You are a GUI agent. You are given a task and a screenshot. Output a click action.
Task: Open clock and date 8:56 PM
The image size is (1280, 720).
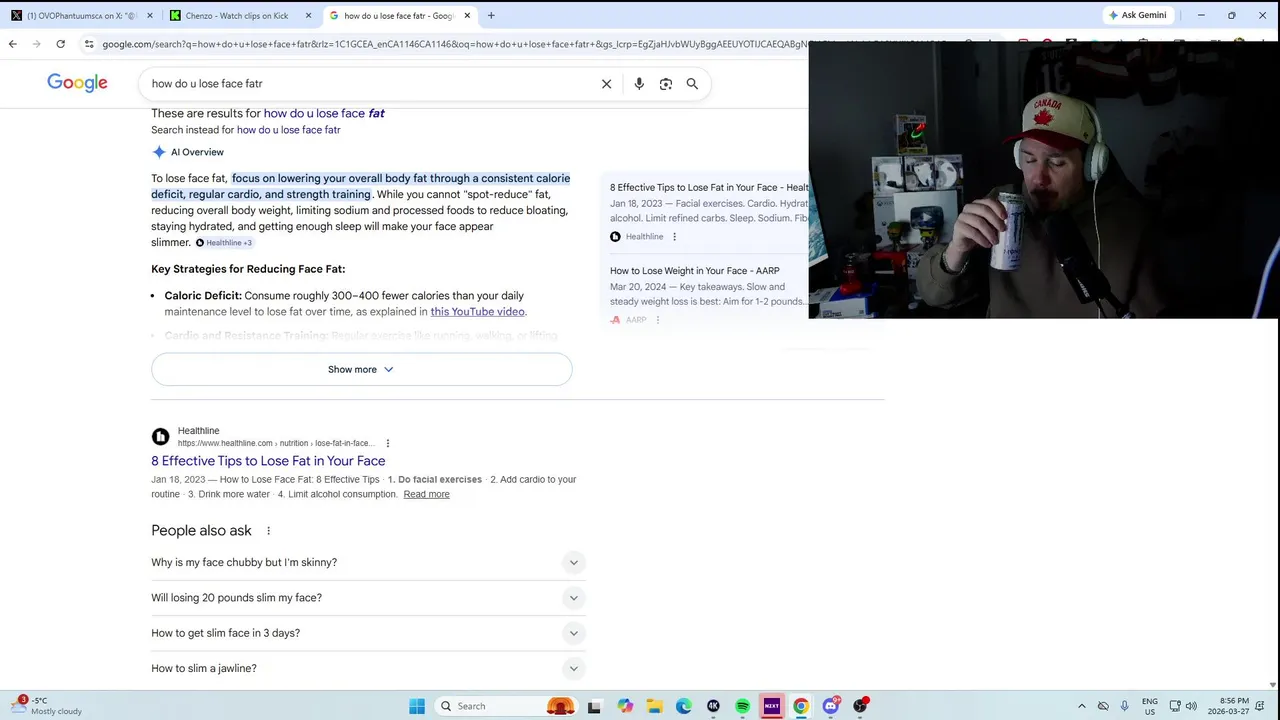1228,706
